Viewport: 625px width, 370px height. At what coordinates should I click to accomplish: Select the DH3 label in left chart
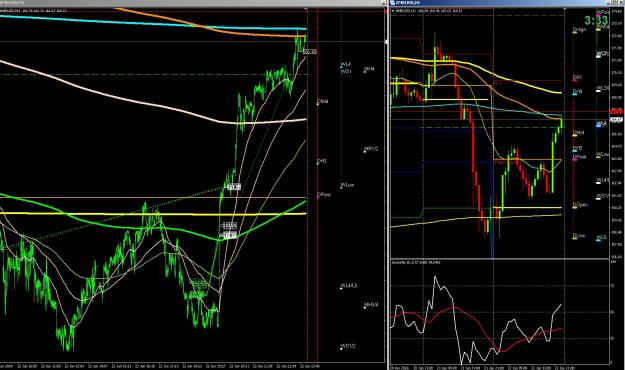[322, 161]
